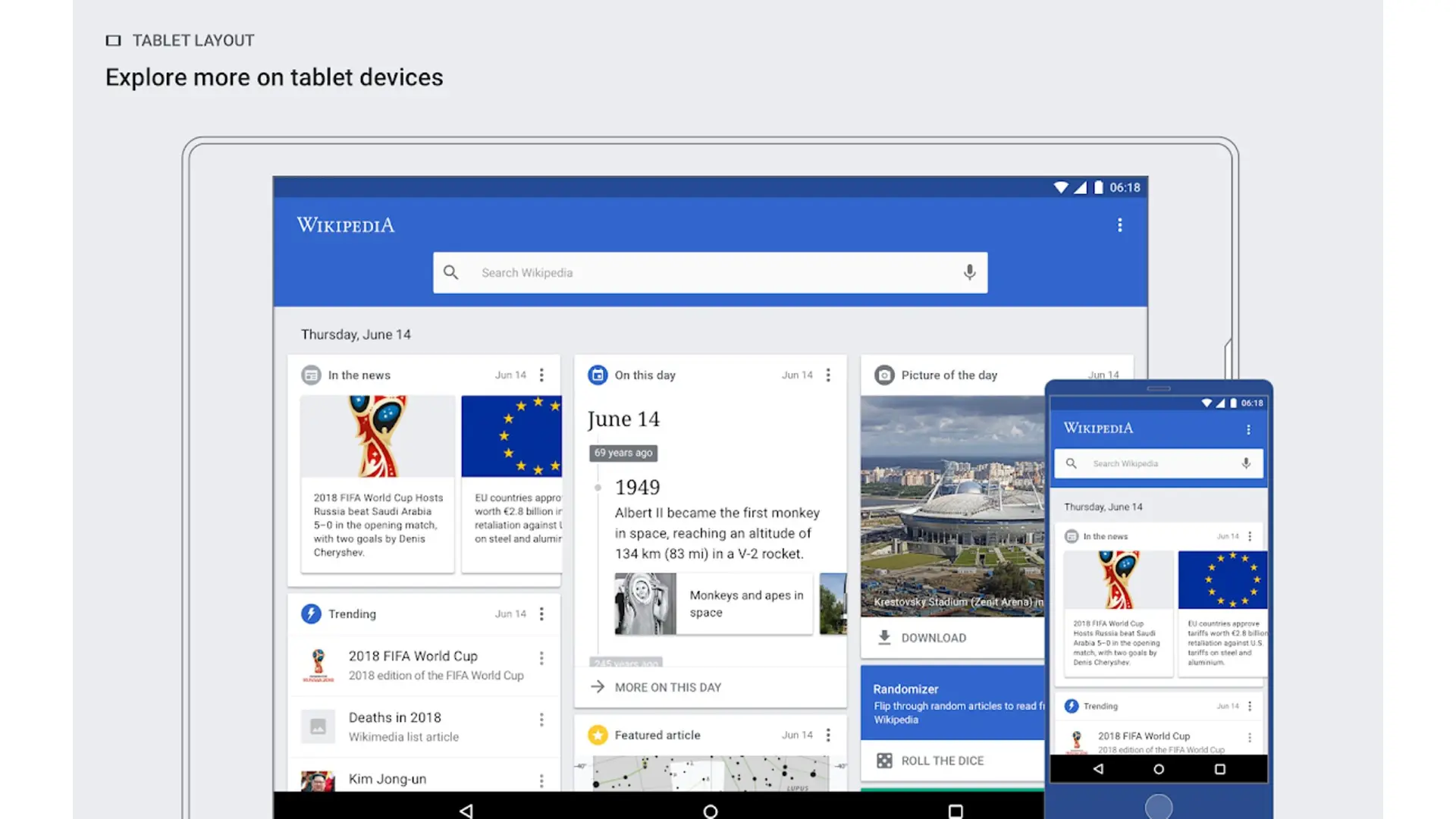Click the dice icon beside Roll the Dice
Viewport: 1456px width, 819px height.
coord(884,761)
